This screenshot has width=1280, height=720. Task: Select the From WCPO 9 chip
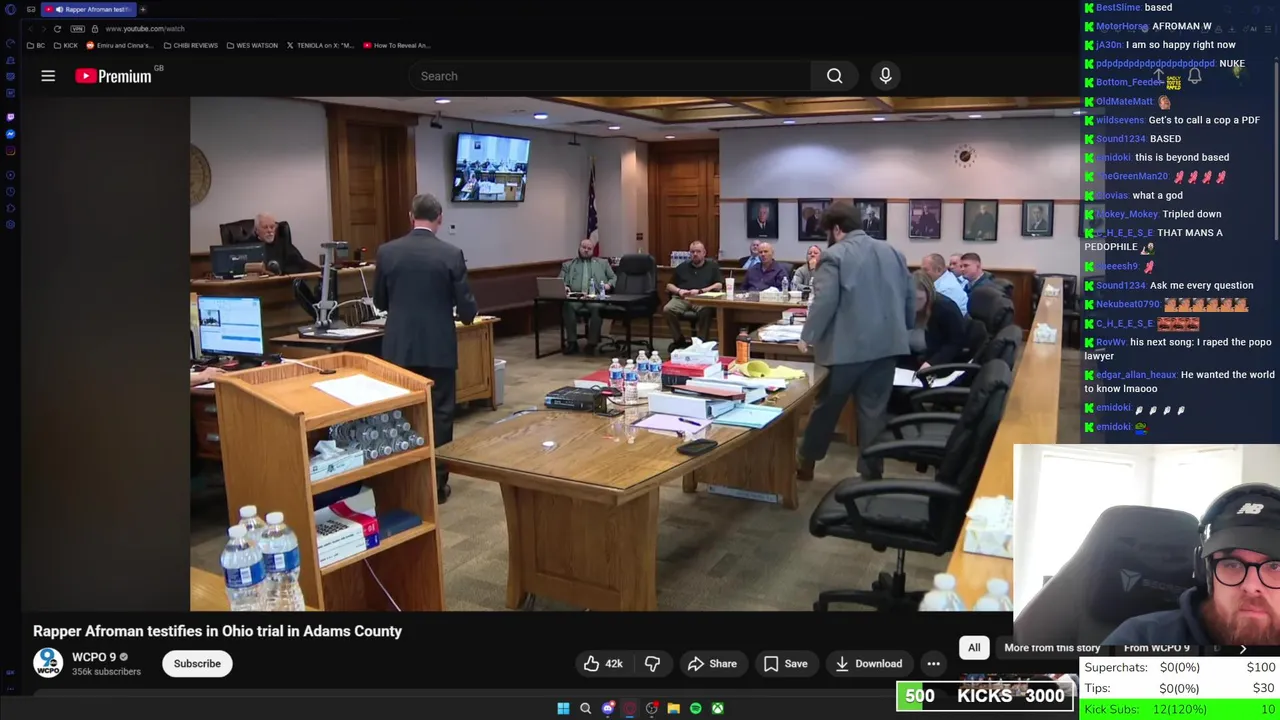[1157, 648]
